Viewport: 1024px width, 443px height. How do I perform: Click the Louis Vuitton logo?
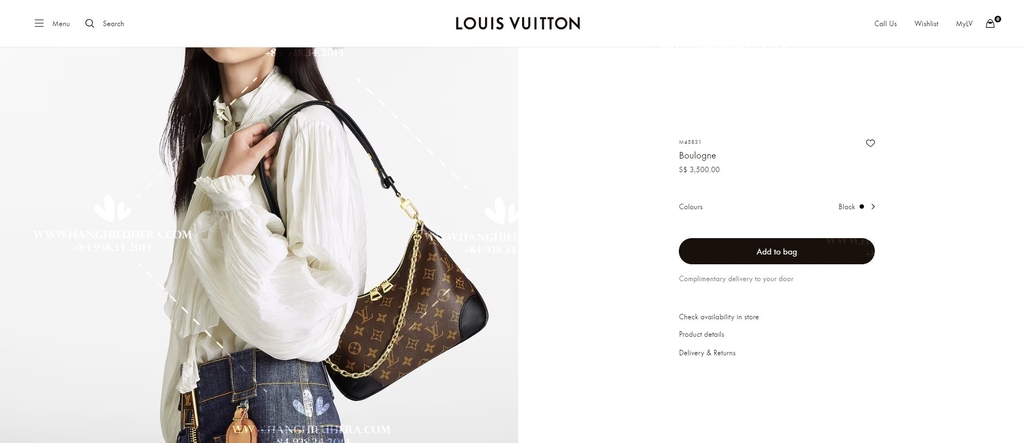[x=518, y=24]
